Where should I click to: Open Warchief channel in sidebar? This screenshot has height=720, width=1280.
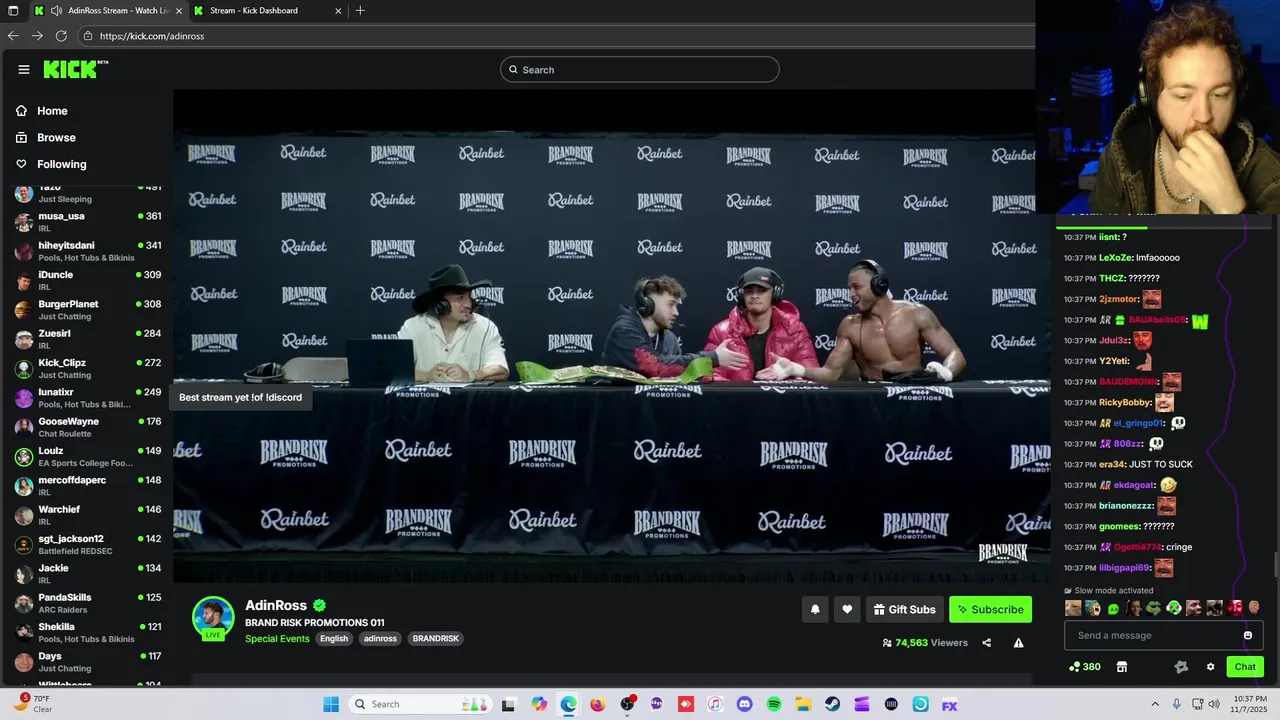click(88, 515)
